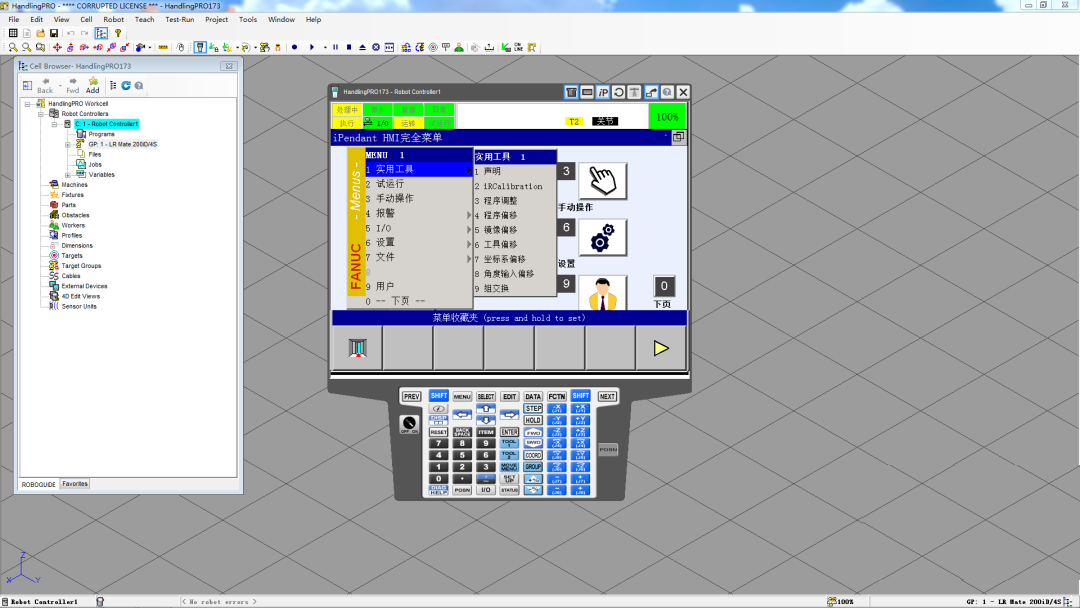Viewport: 1080px width, 608px height.
Task: Click the FCTN key on pendant
Action: point(557,397)
